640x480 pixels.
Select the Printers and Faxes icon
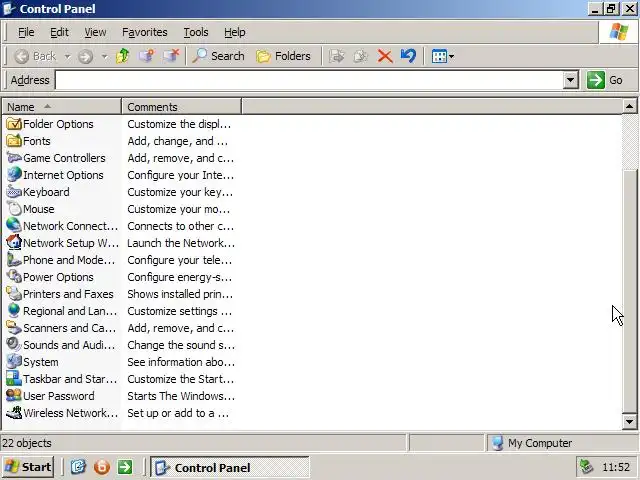pyautogui.click(x=14, y=294)
